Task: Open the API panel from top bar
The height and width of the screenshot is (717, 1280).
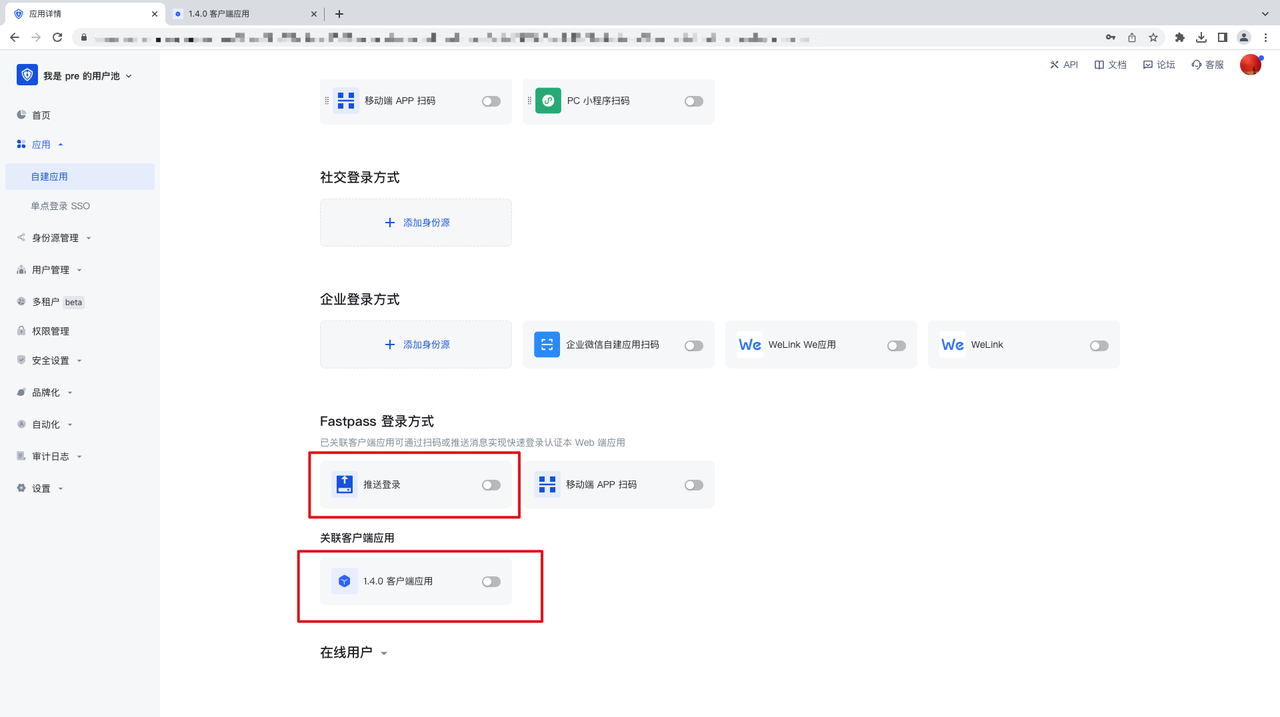Action: click(x=1063, y=64)
